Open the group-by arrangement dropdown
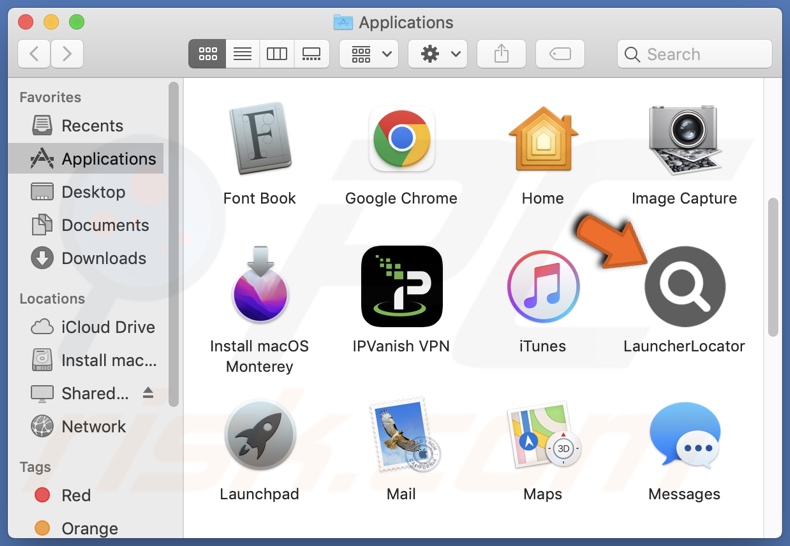This screenshot has width=790, height=546. (369, 53)
